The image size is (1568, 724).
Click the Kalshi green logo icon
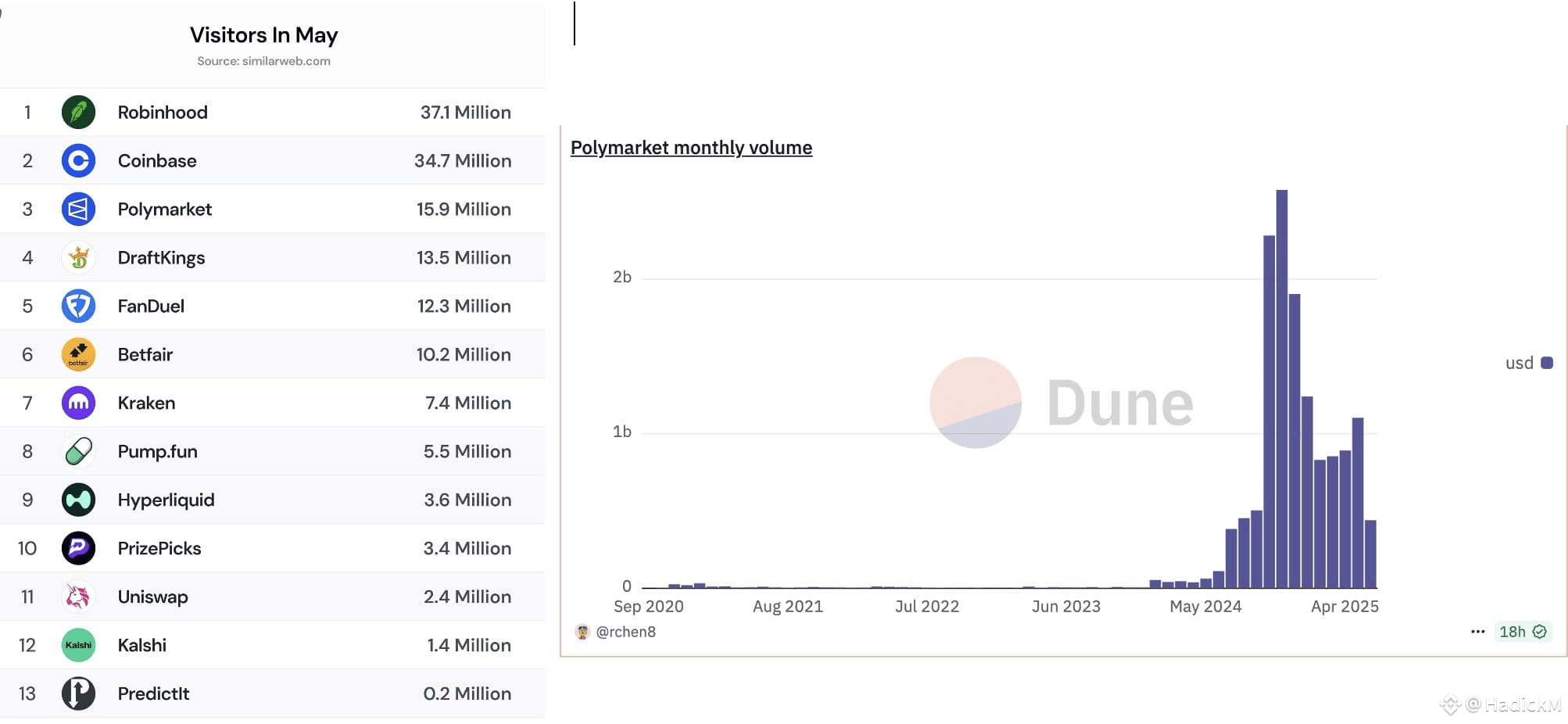pos(78,645)
